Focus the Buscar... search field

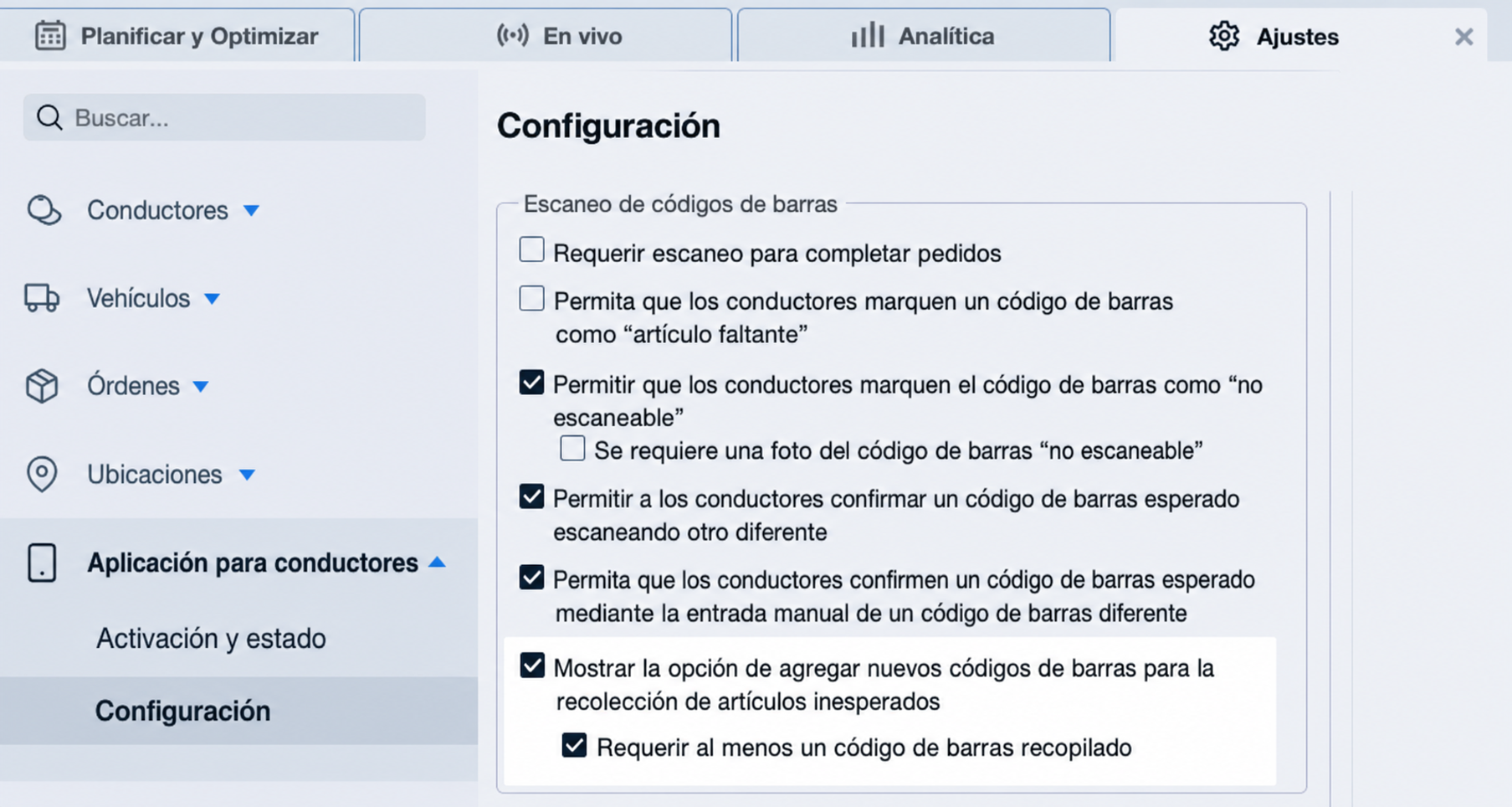pyautogui.click(x=224, y=117)
